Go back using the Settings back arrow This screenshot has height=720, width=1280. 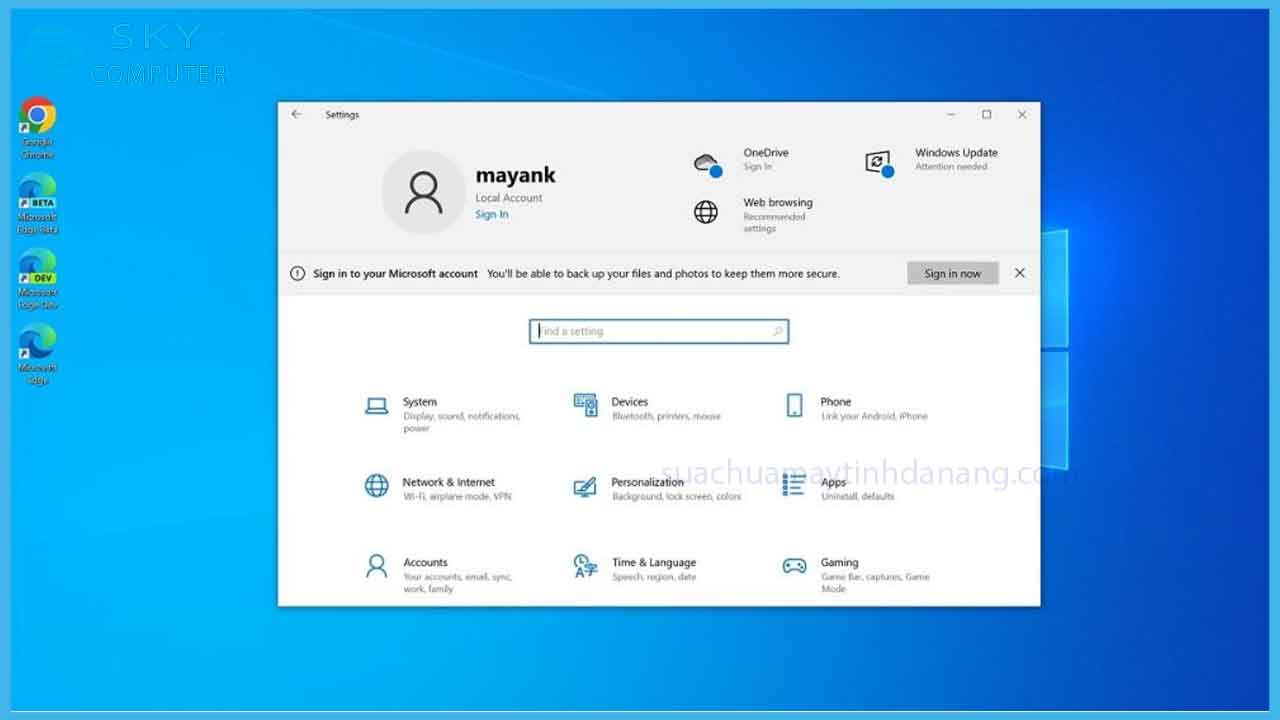click(296, 115)
